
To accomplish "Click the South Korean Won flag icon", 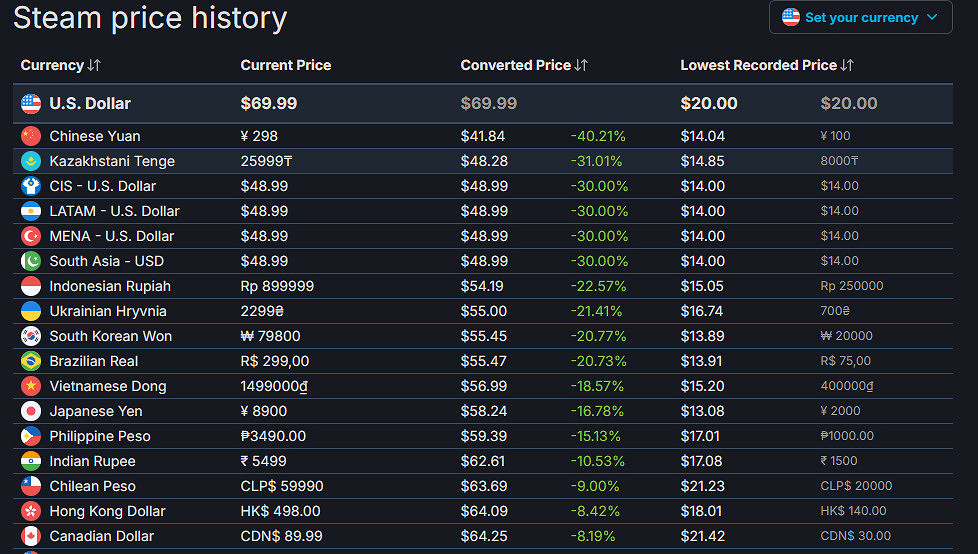I will tap(31, 336).
